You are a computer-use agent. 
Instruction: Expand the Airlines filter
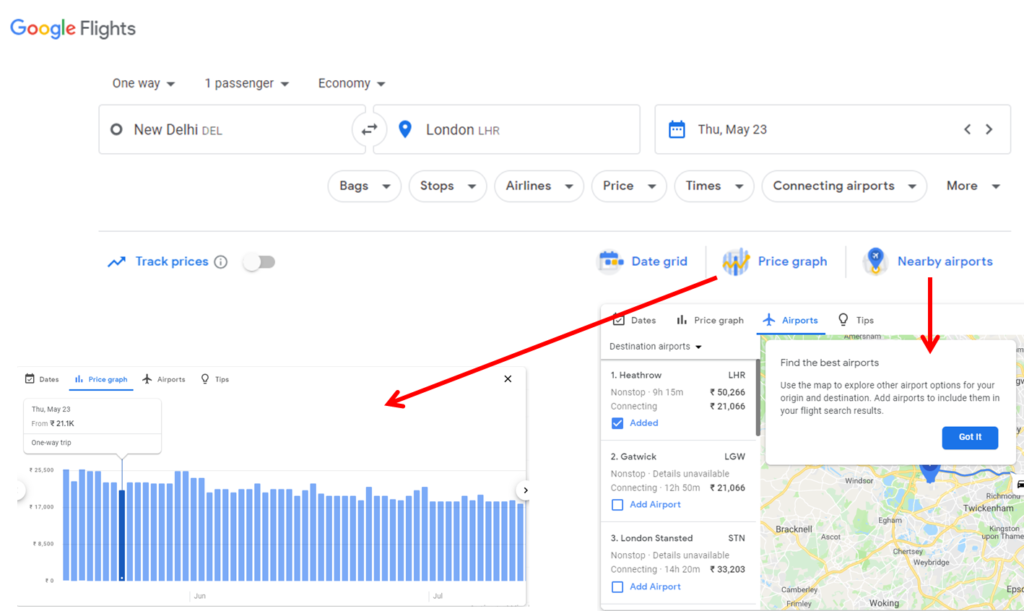click(x=539, y=186)
